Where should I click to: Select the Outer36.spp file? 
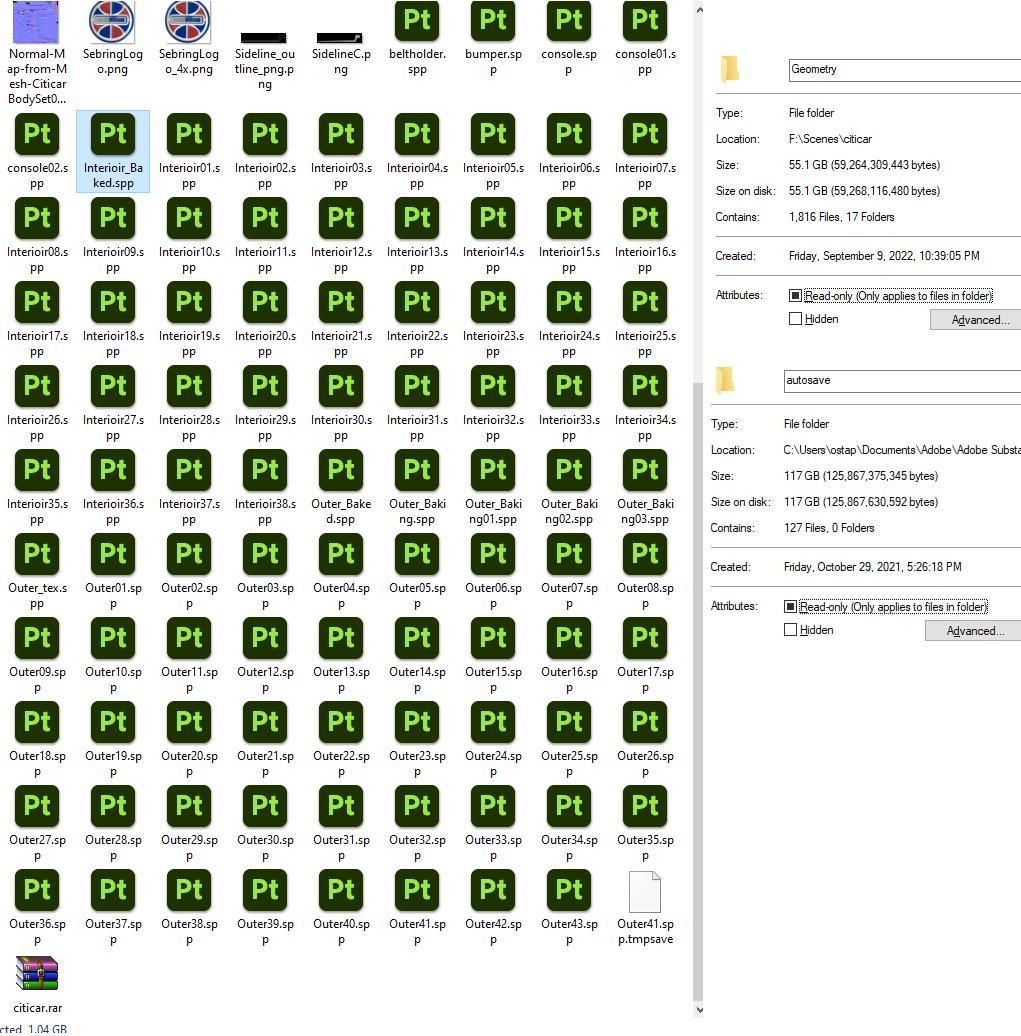coord(37,906)
